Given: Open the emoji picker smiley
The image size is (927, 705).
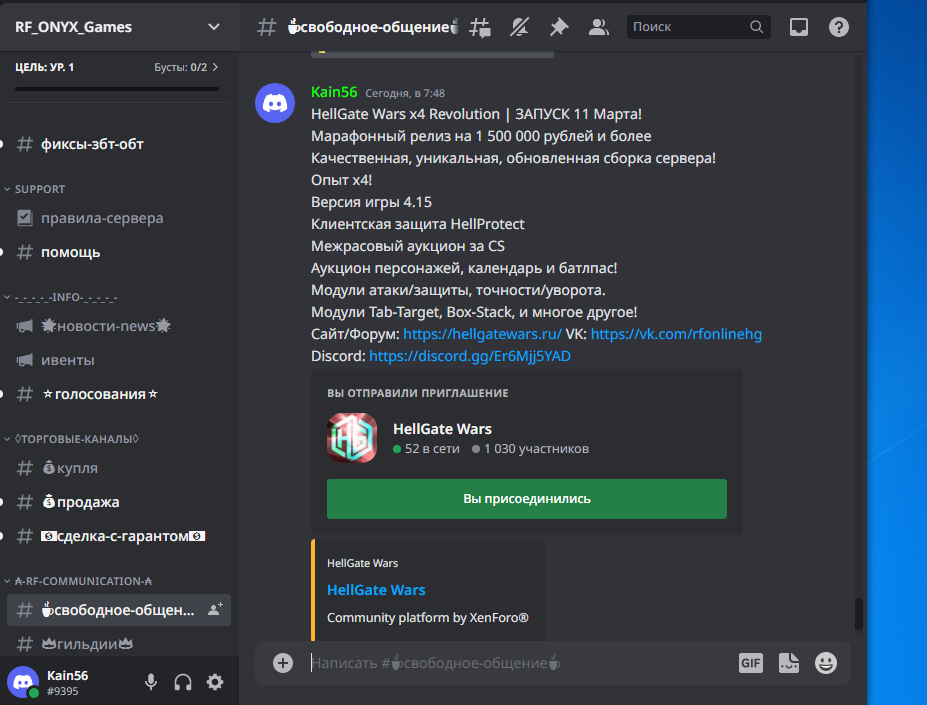Looking at the screenshot, I should pos(825,663).
